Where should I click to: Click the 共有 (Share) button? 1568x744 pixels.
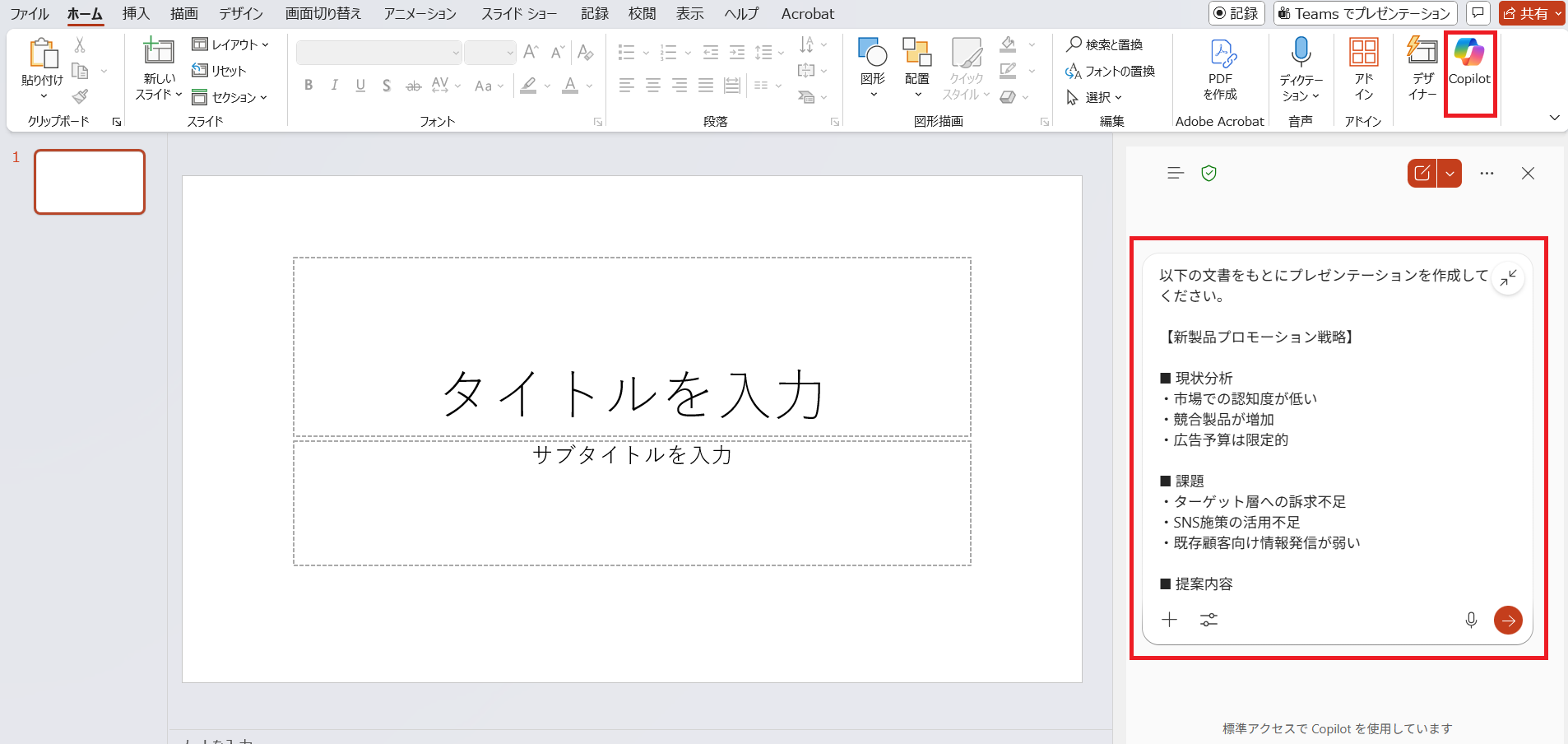[x=1531, y=13]
